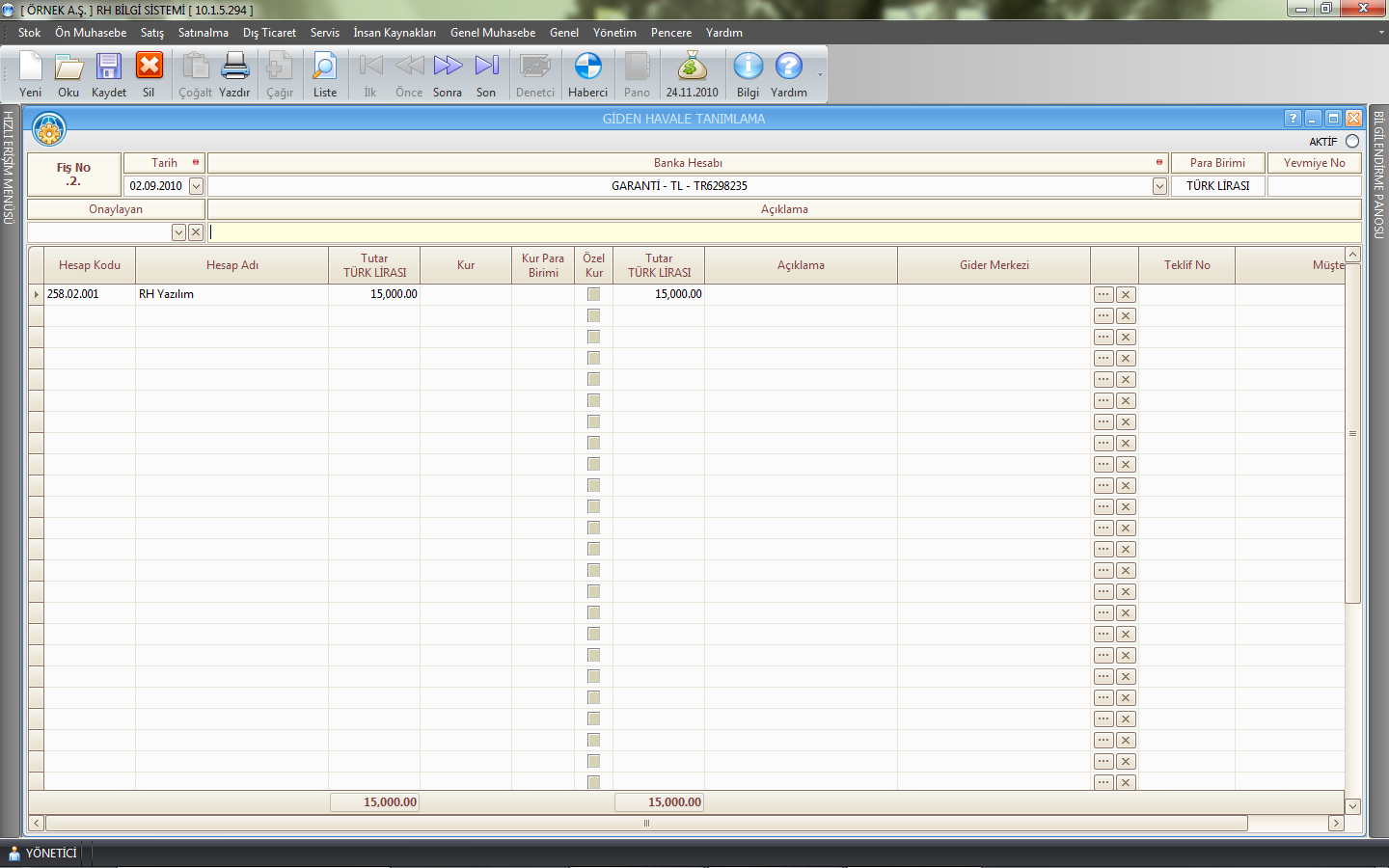Toggle the AKTİF radio button

[1352, 142]
